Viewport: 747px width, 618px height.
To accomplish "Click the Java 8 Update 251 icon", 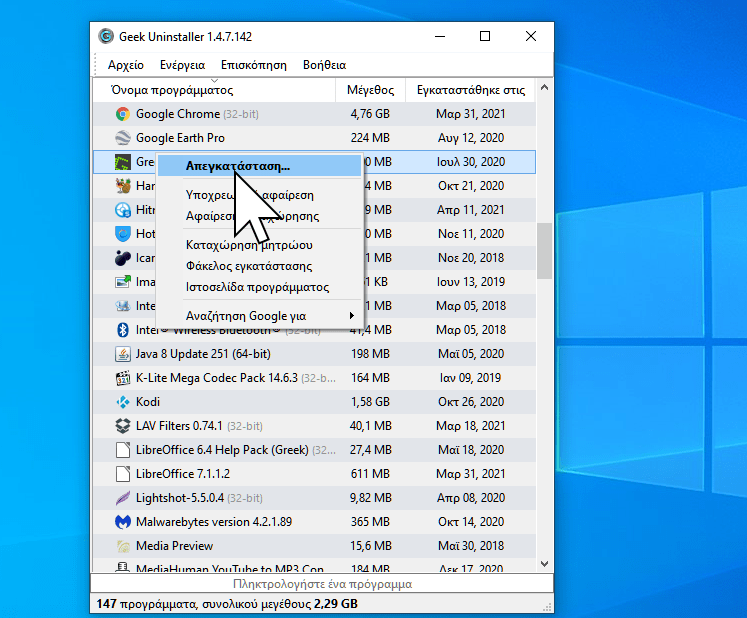I will click(123, 354).
